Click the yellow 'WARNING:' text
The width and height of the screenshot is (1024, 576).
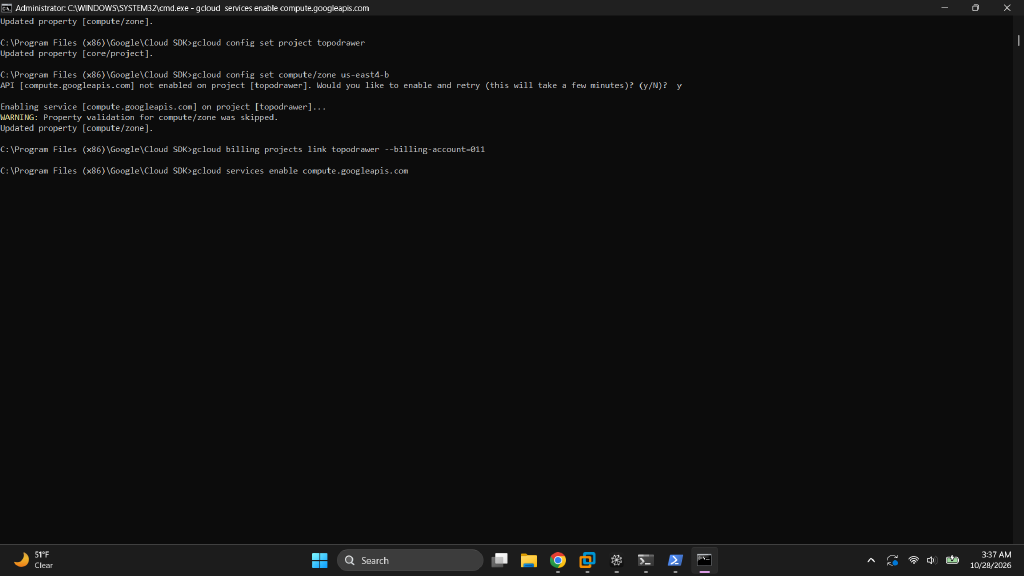pyautogui.click(x=19, y=118)
